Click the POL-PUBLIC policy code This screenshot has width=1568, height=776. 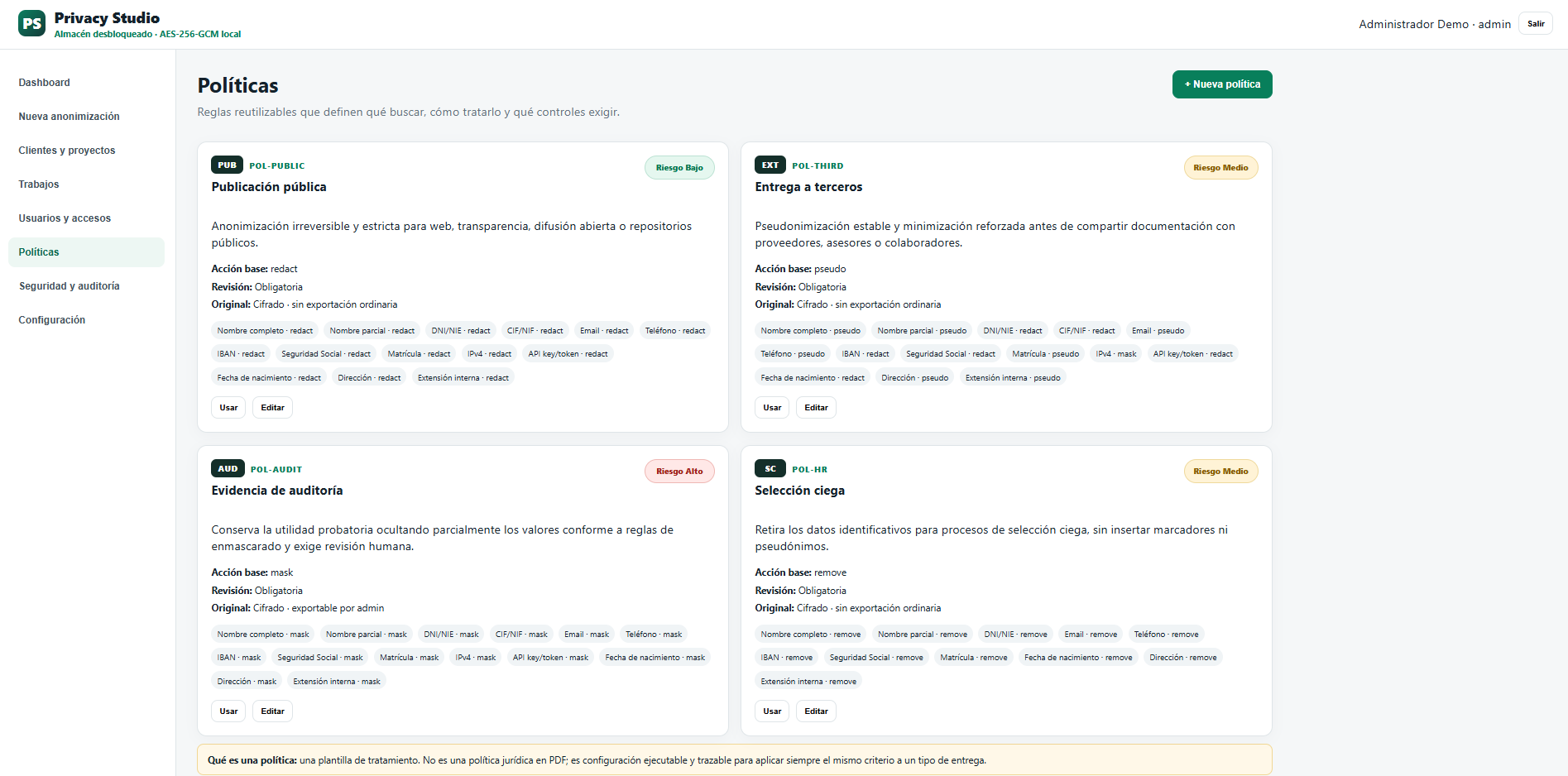click(277, 165)
